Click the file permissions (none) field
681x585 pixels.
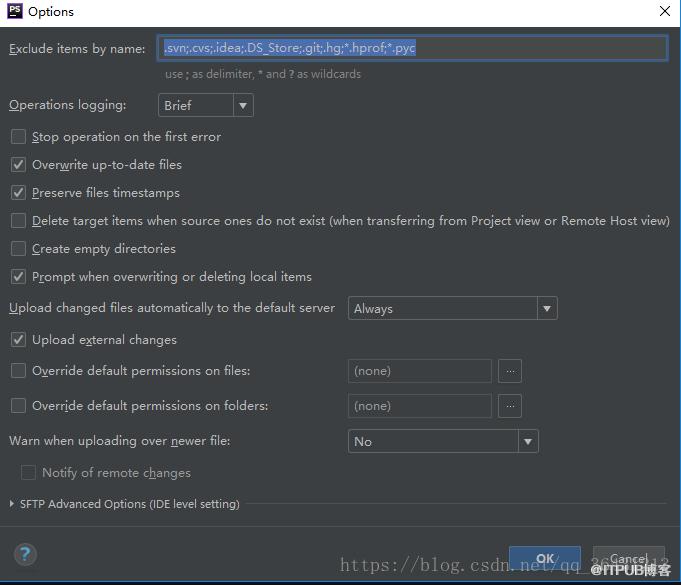click(x=420, y=371)
